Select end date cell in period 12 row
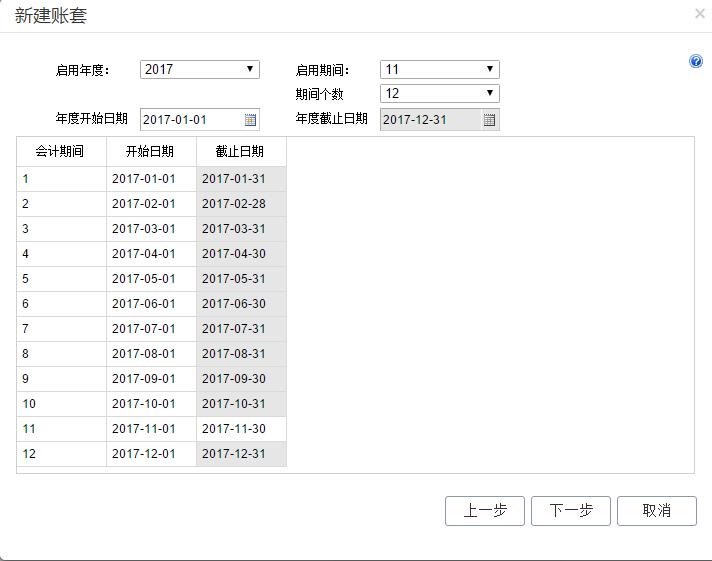The height and width of the screenshot is (561, 712). [x=241, y=454]
